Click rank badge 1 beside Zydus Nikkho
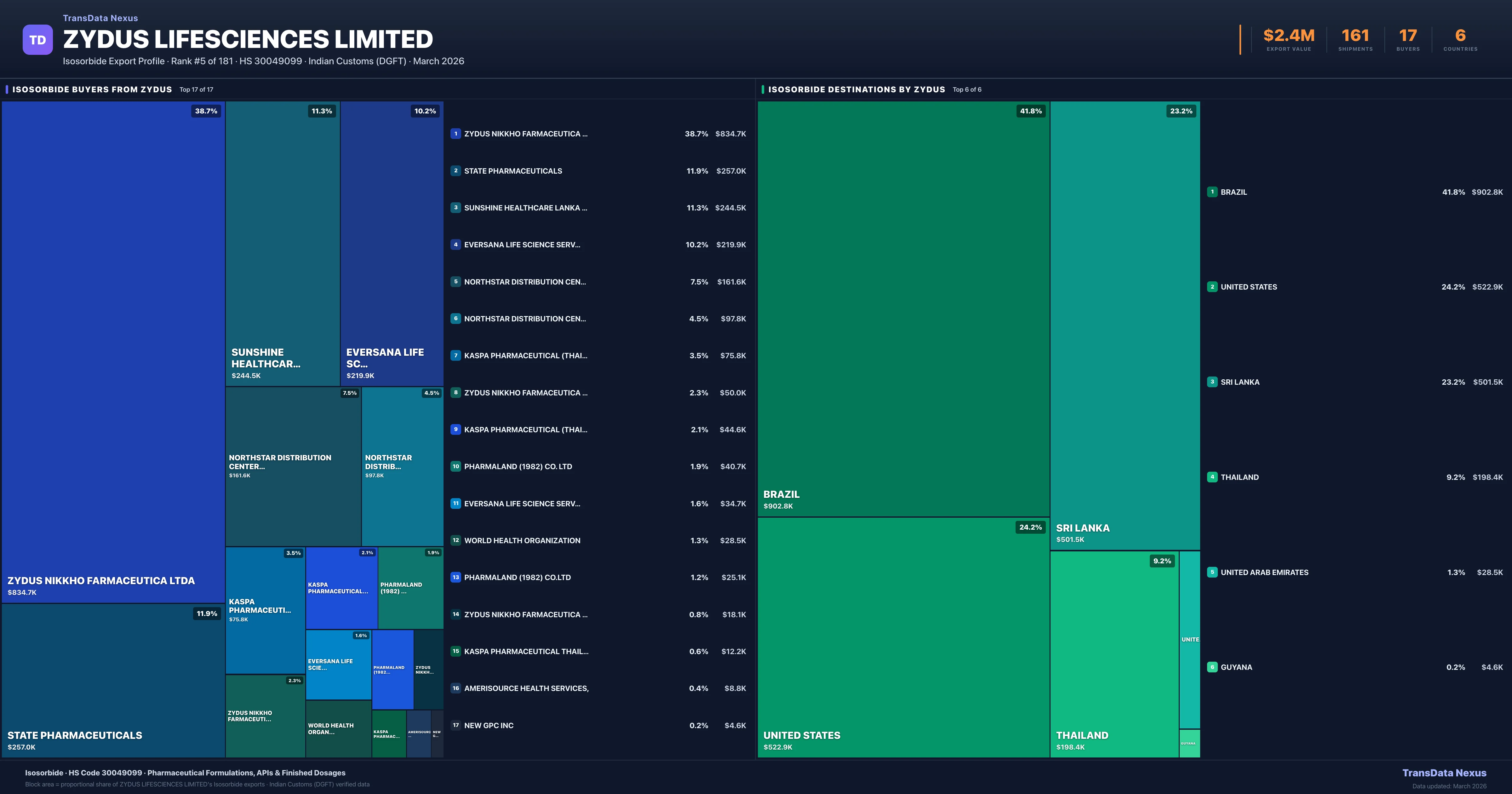The image size is (1512, 794). (455, 134)
